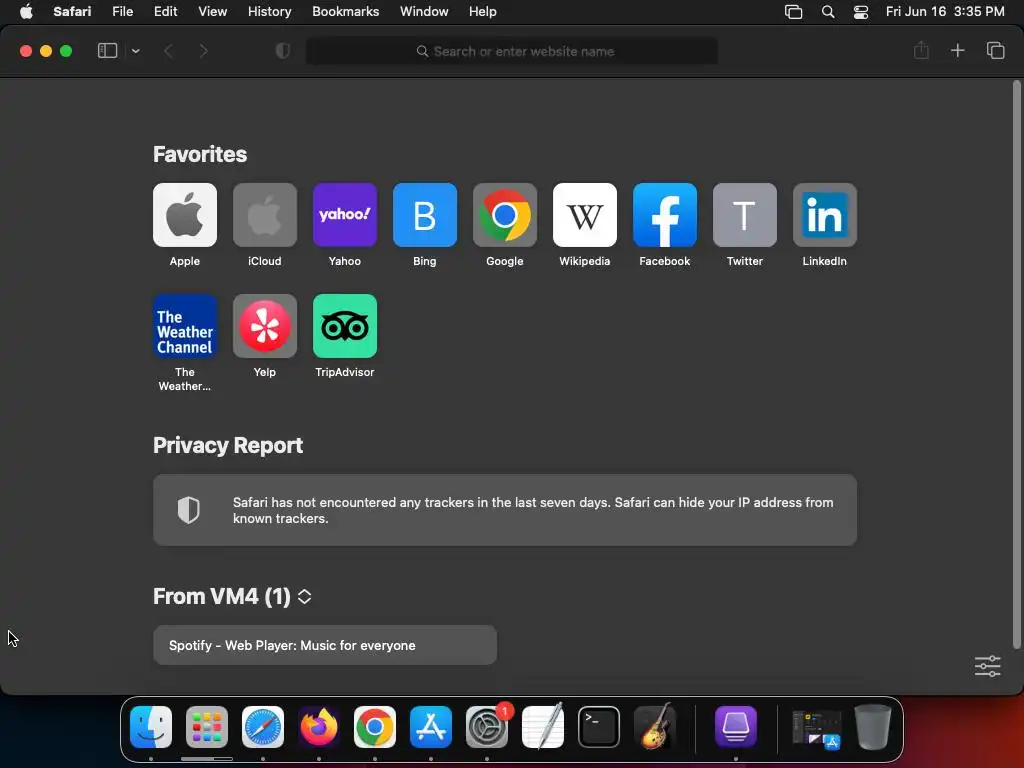Open the iCloud favorite
Screen dimensions: 1024x768
264,215
